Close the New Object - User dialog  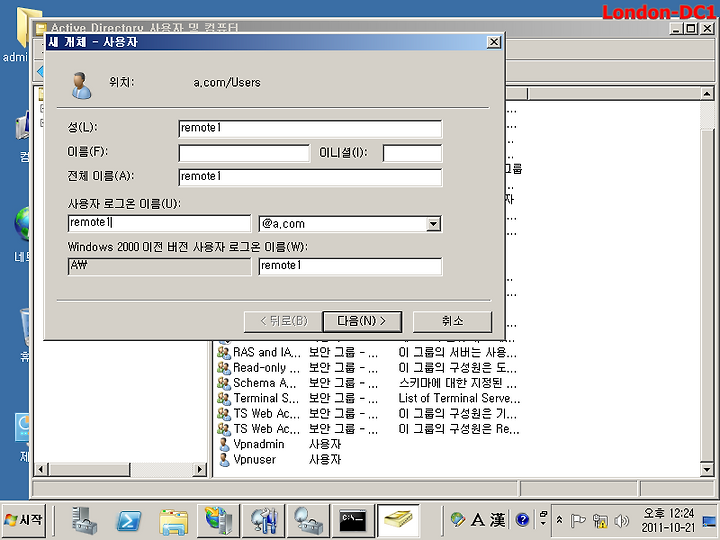(494, 42)
